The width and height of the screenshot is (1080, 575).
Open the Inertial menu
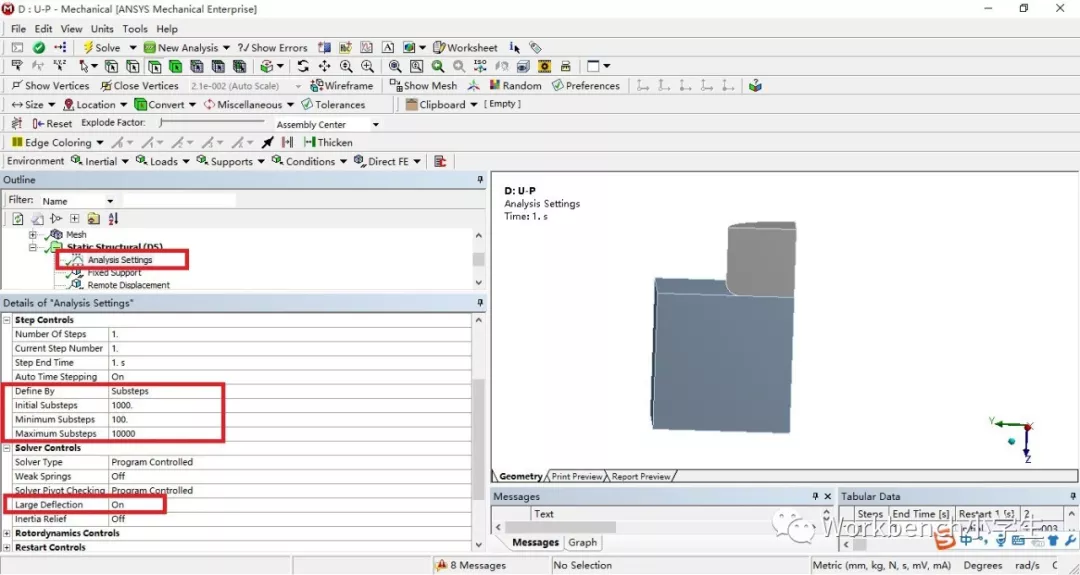[99, 161]
